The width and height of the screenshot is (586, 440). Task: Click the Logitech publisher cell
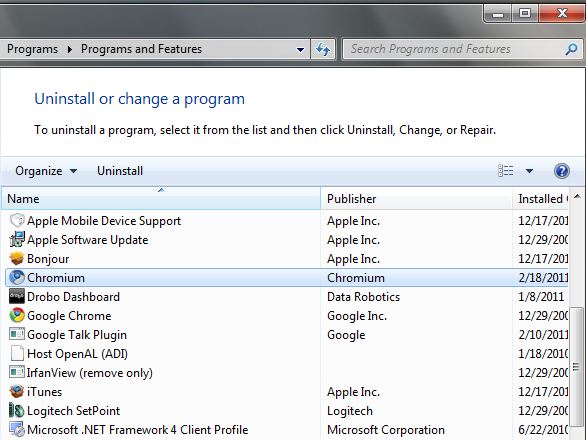tap(350, 411)
